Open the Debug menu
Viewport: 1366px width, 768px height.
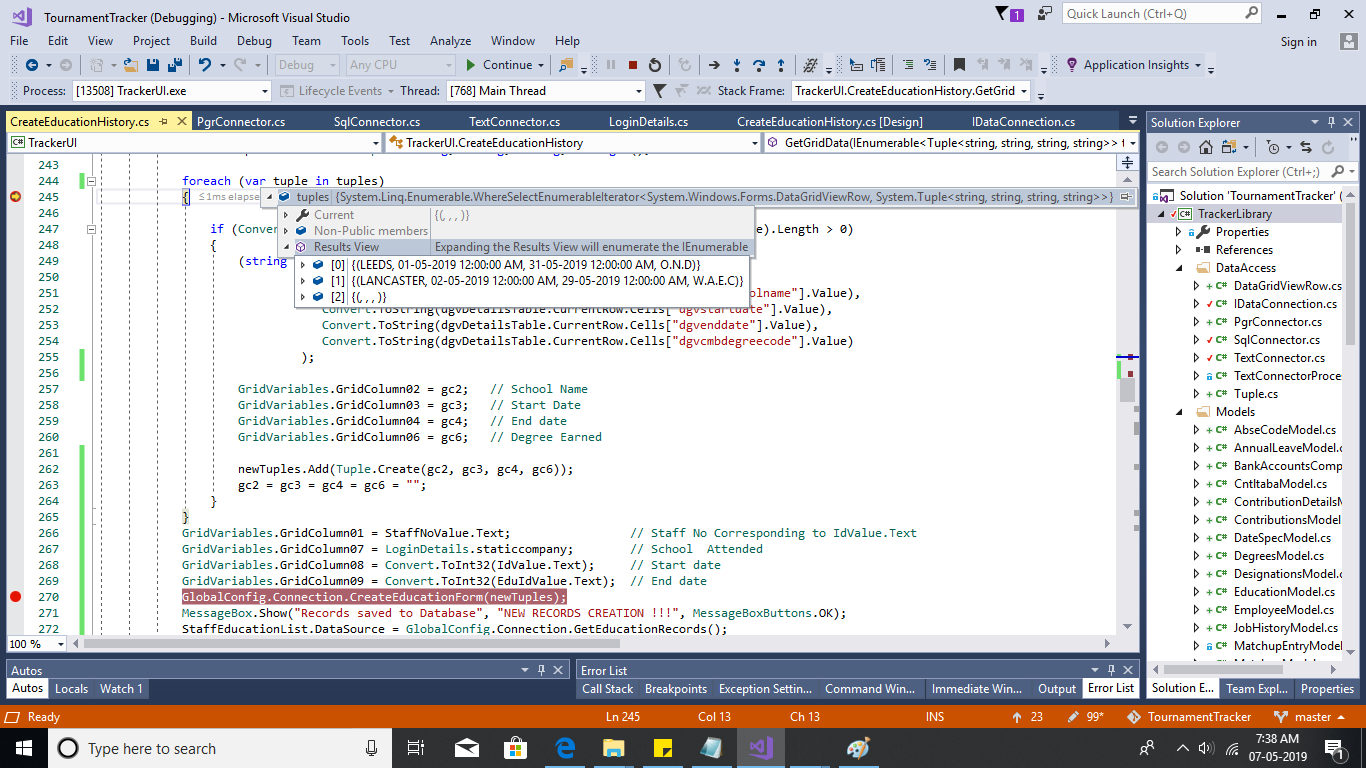click(254, 41)
